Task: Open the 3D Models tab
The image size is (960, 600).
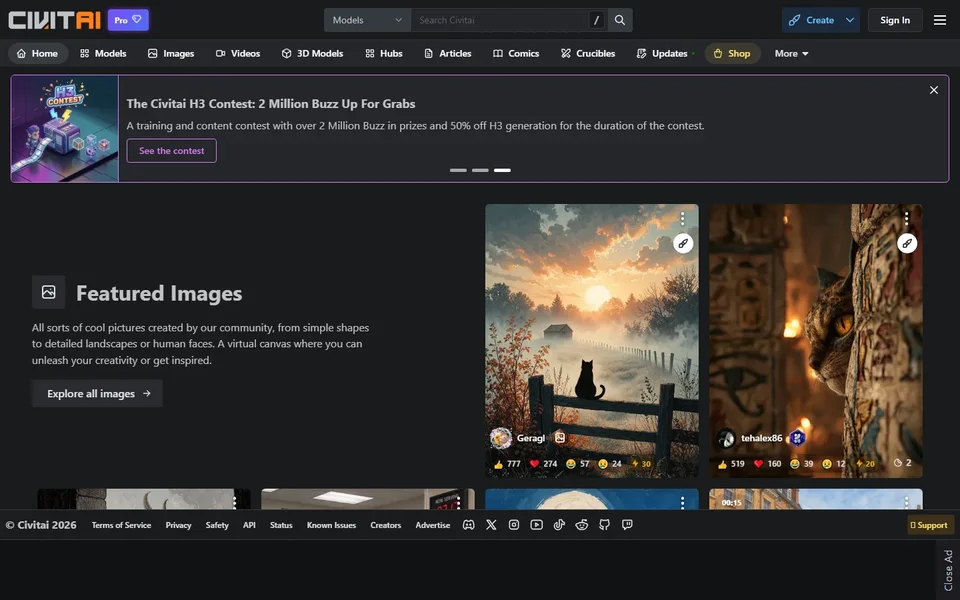Action: [312, 53]
